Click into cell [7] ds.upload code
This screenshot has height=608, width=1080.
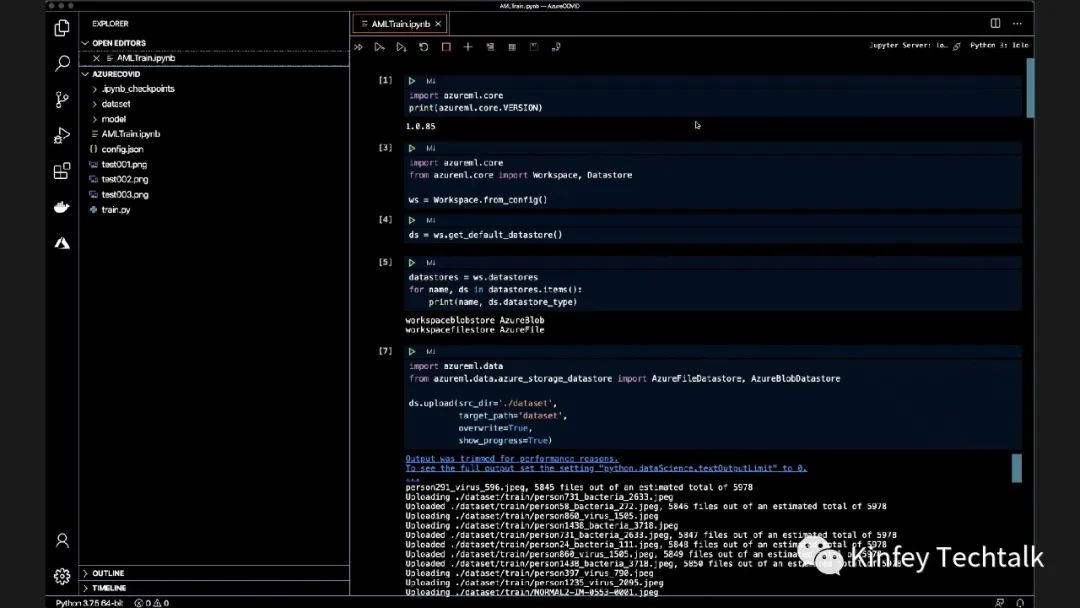click(712, 403)
